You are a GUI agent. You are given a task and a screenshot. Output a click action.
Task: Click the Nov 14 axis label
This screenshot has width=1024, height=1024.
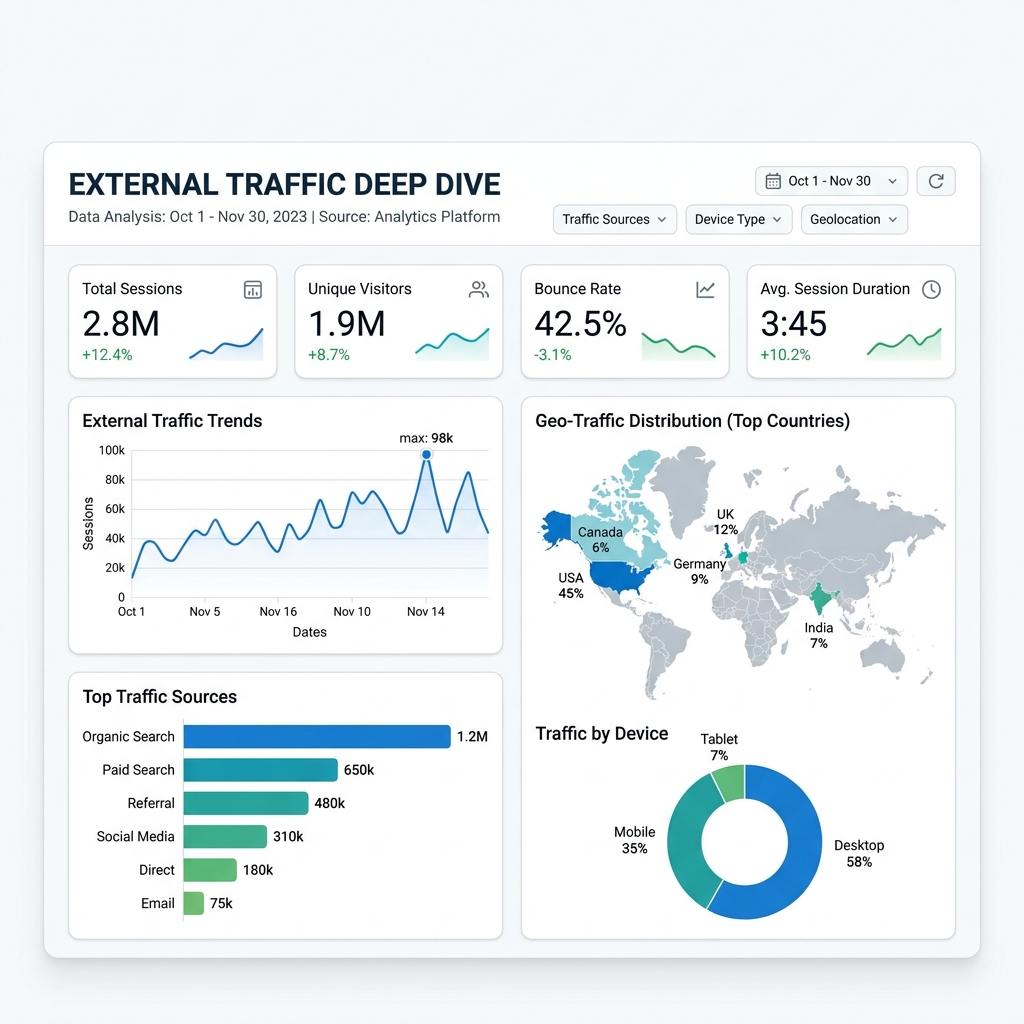click(x=426, y=612)
